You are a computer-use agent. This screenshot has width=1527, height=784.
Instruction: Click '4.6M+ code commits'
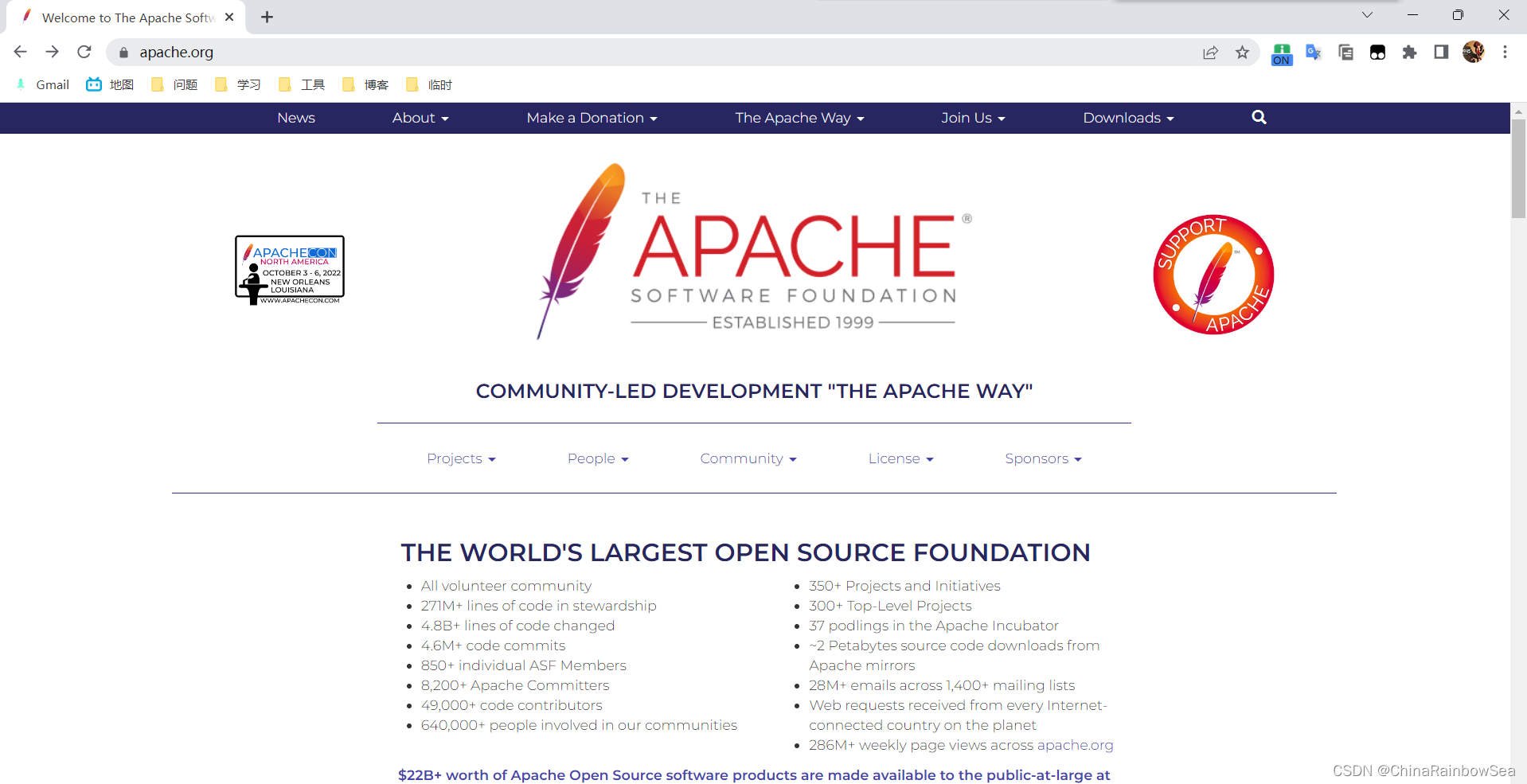click(x=493, y=646)
